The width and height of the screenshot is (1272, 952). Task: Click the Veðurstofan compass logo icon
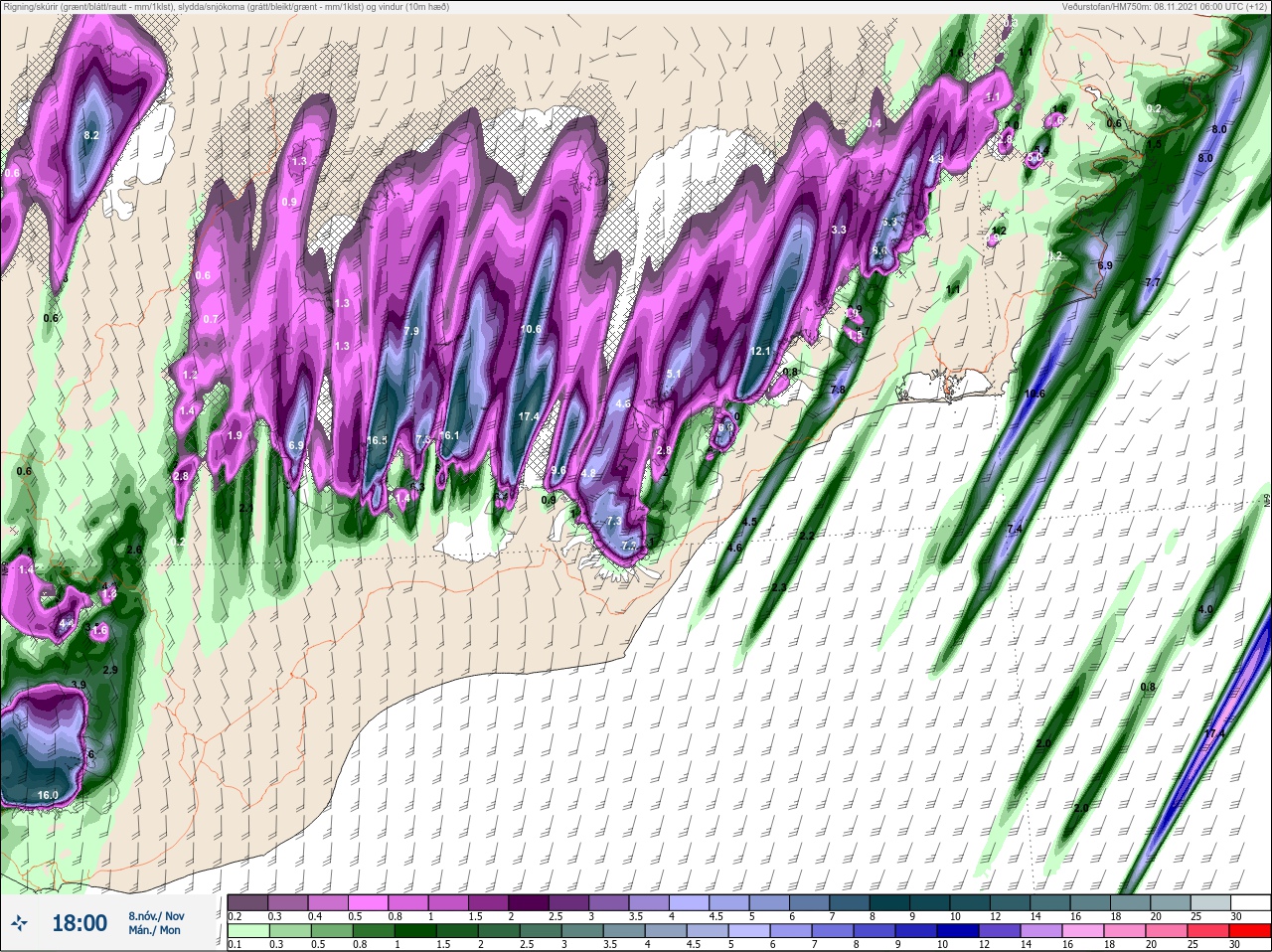pos(20,923)
